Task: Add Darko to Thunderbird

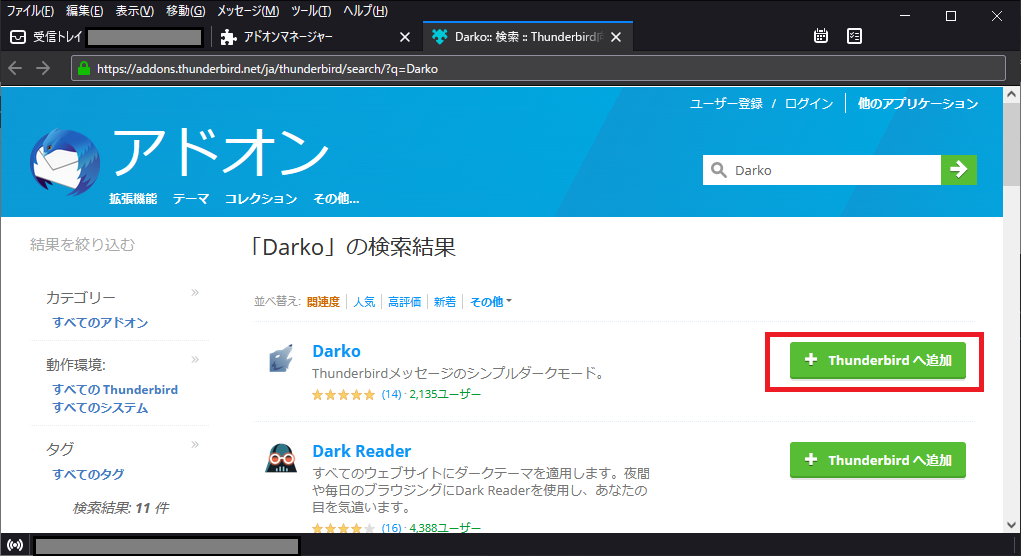Action: pyautogui.click(x=878, y=360)
